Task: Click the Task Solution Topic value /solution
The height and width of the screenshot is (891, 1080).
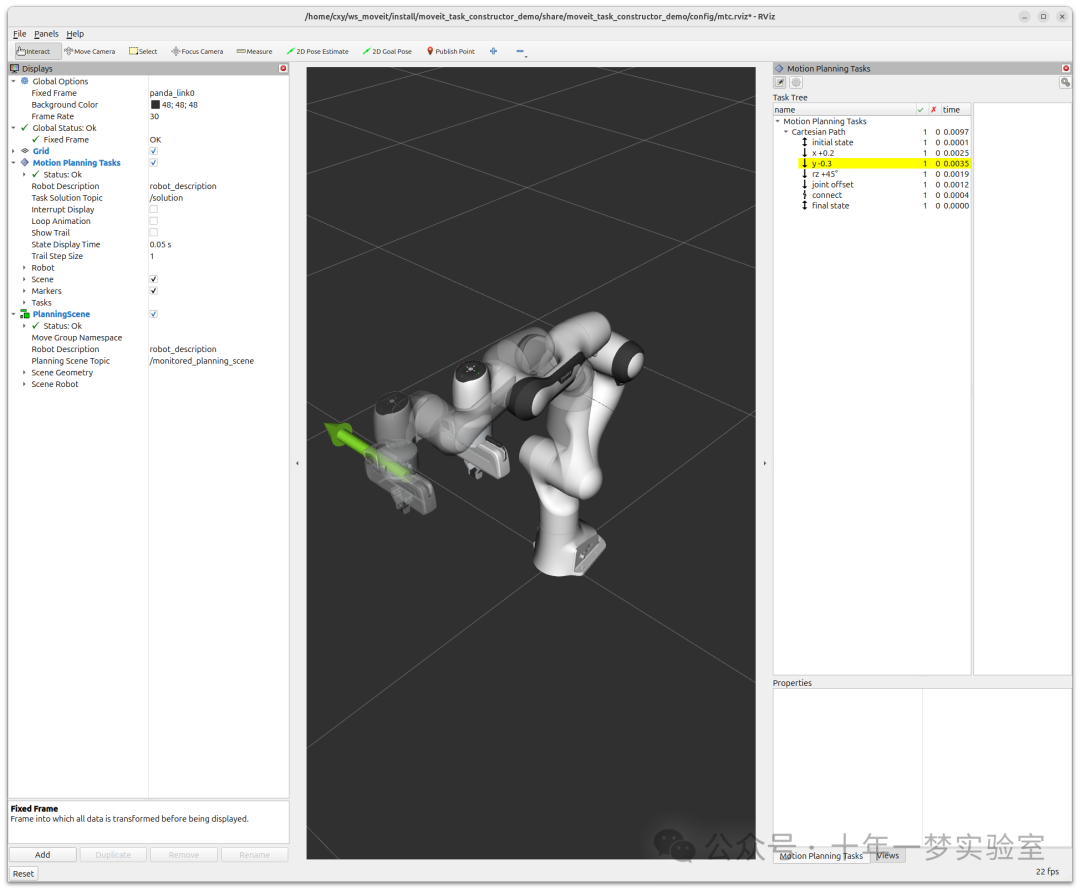Action: point(167,198)
